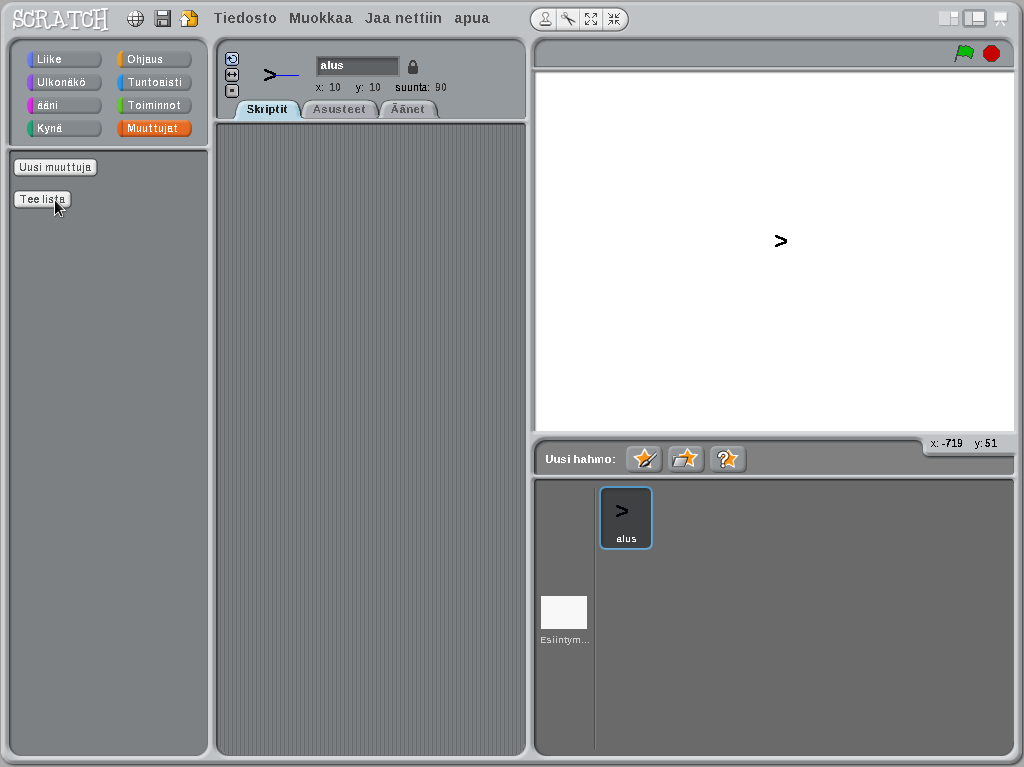Switch to the Skriptit tab

point(267,109)
